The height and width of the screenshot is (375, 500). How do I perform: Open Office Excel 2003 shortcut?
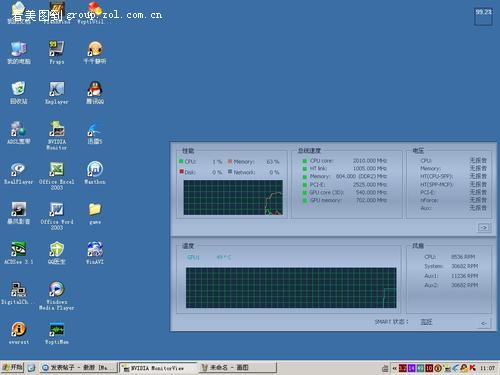pyautogui.click(x=57, y=175)
